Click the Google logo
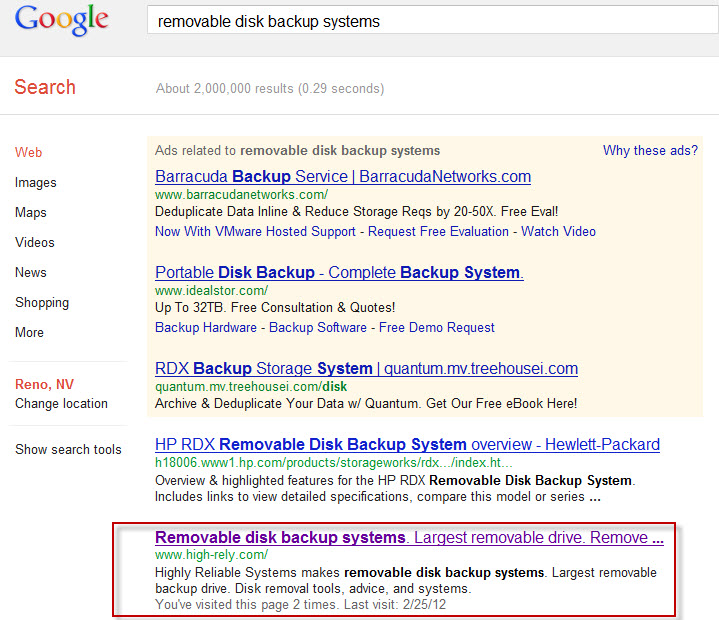This screenshot has height=620, width=719. [61, 20]
